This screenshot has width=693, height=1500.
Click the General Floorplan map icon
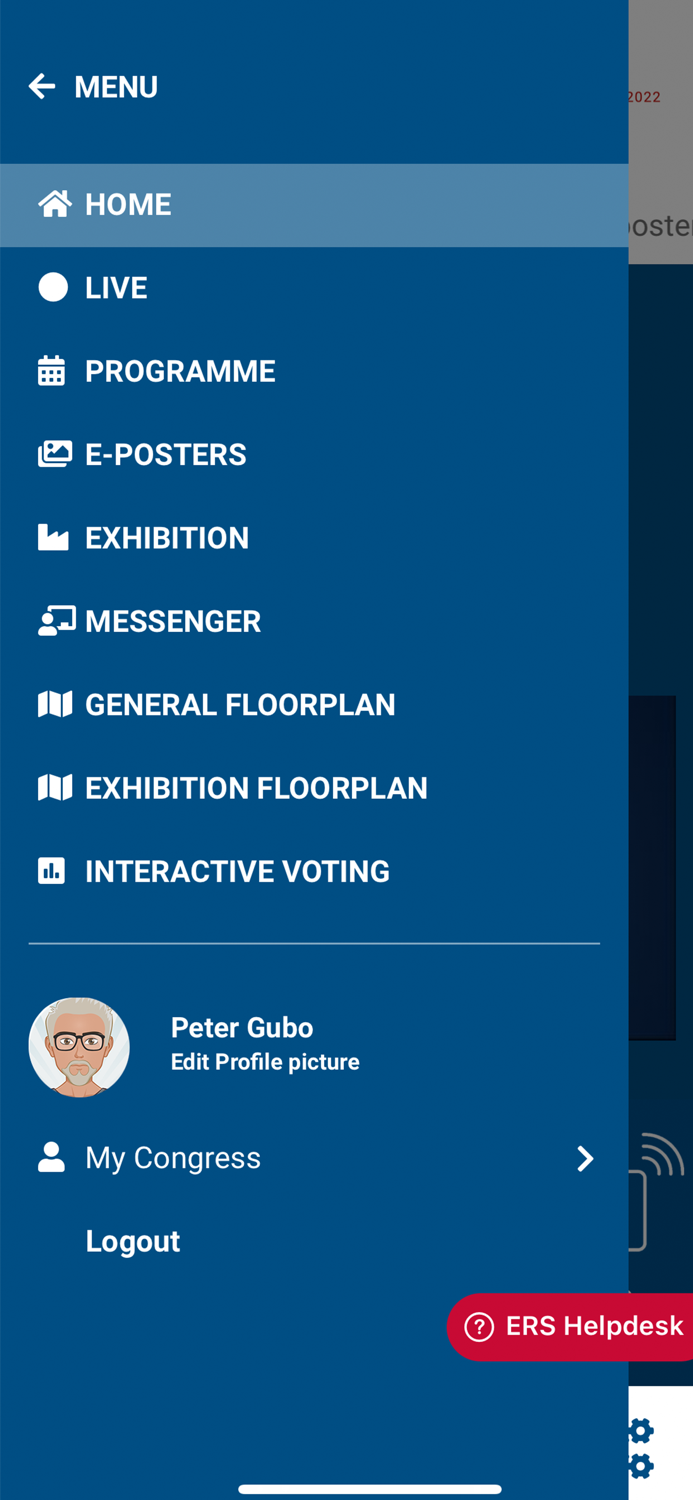54,704
